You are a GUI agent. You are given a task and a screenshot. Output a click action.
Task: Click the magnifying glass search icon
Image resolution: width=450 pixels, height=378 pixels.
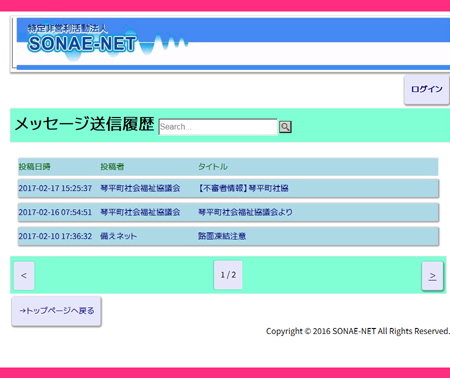[x=285, y=127]
